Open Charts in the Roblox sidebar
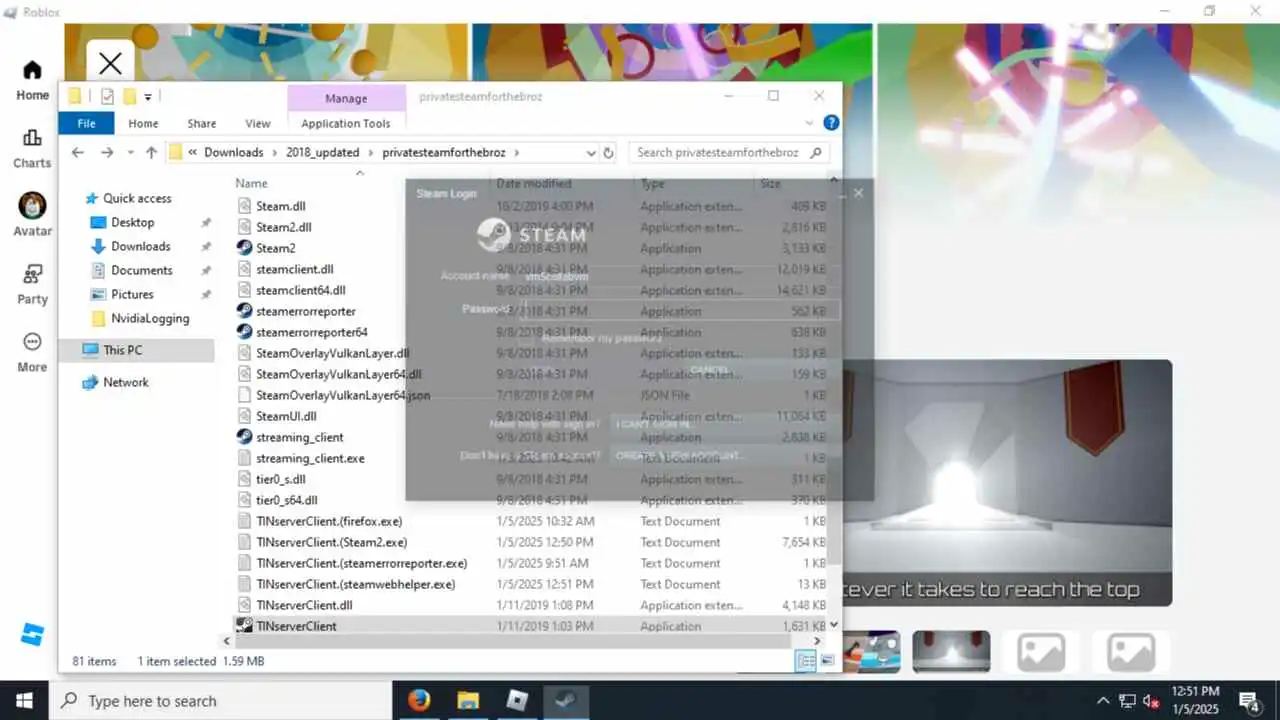This screenshot has width=1280, height=720. point(32,138)
